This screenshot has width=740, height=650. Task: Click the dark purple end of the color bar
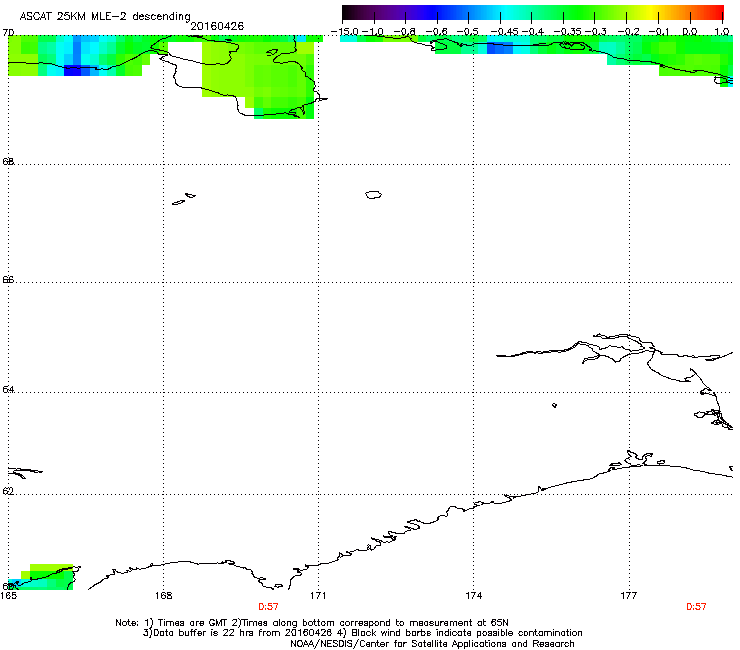coord(352,12)
